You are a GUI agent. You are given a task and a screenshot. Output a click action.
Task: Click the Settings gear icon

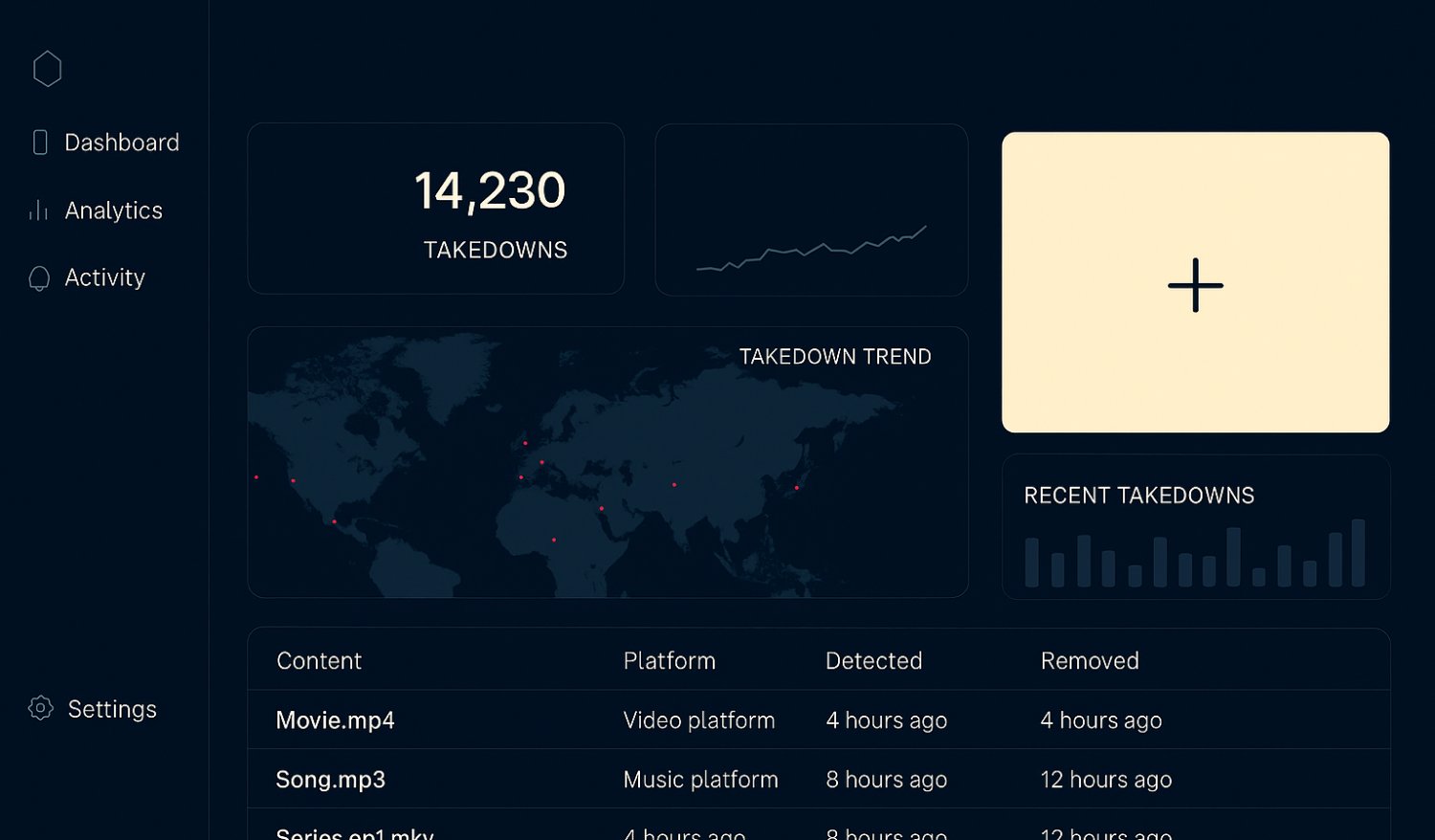point(41,708)
